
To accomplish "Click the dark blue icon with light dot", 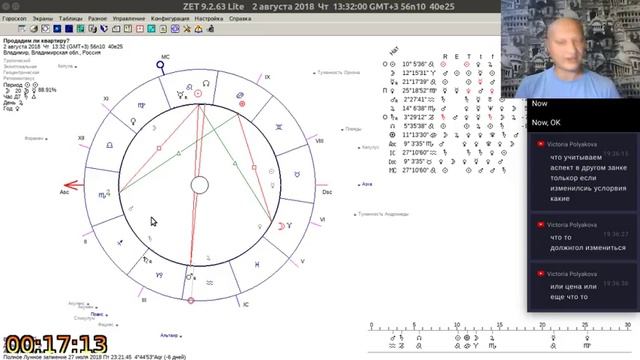I will coord(57,29).
